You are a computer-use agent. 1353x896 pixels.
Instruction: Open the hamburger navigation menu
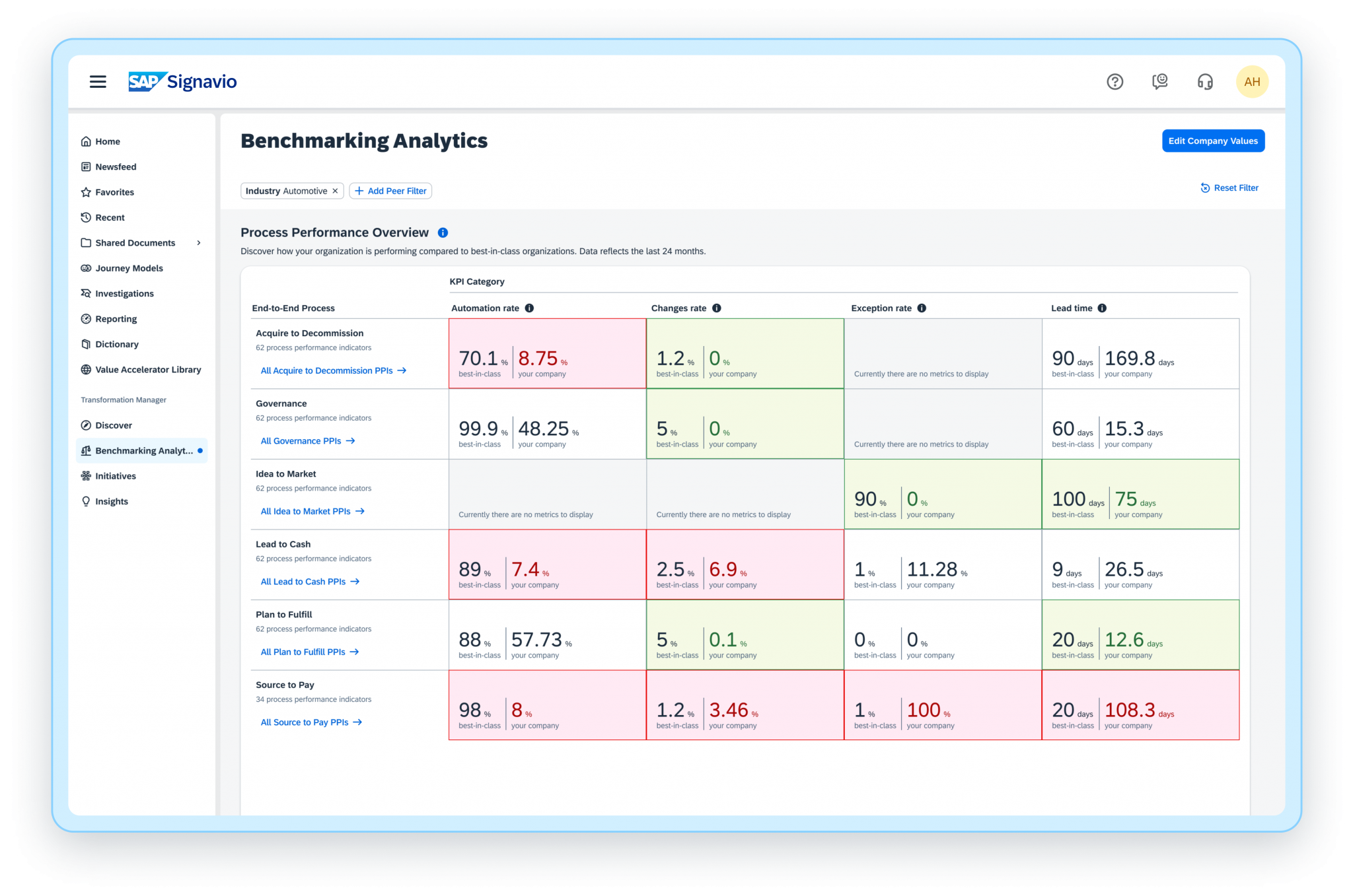pyautogui.click(x=97, y=81)
